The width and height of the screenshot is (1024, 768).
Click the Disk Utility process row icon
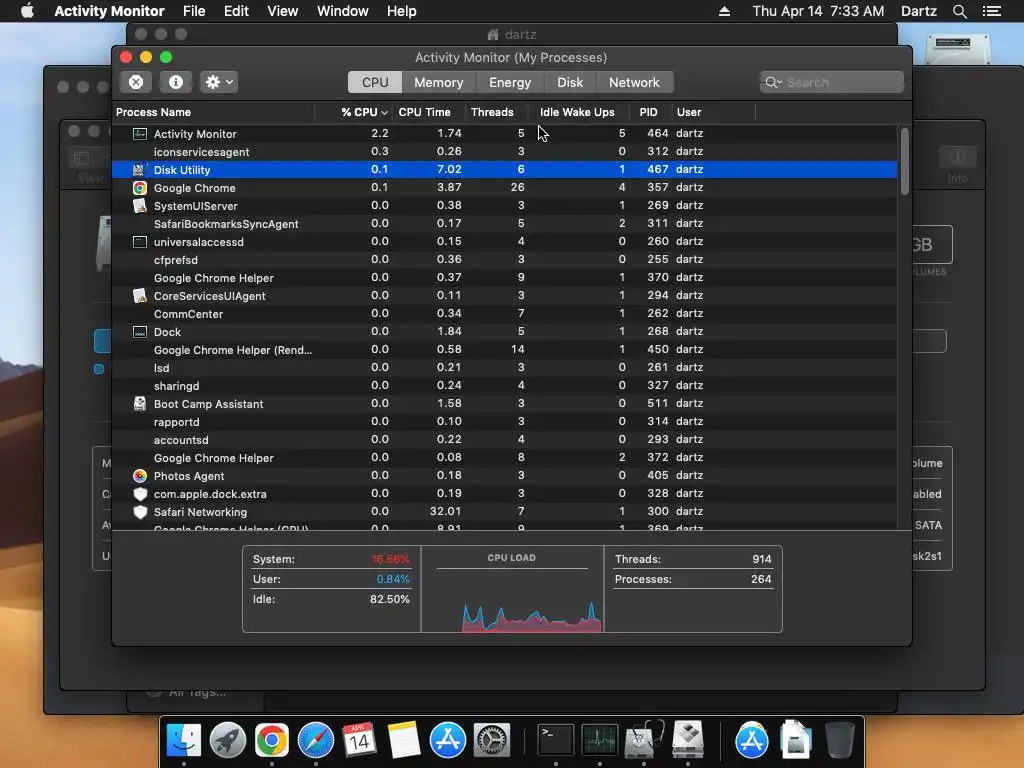coord(140,170)
